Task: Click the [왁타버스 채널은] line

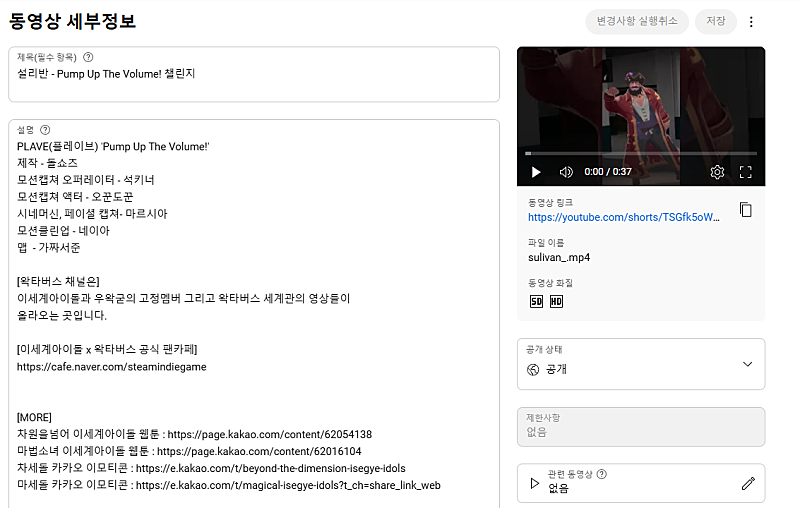Action: coord(58,282)
